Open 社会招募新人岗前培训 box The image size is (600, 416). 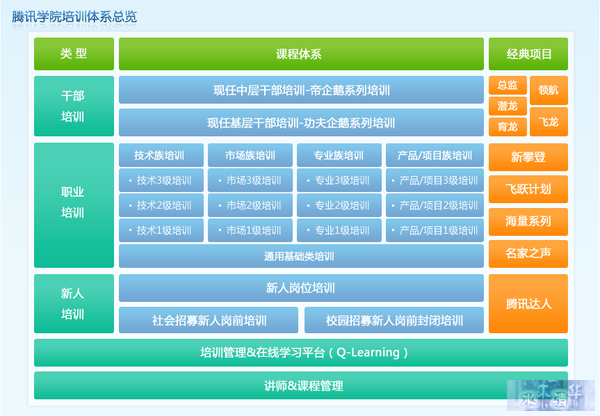(209, 320)
